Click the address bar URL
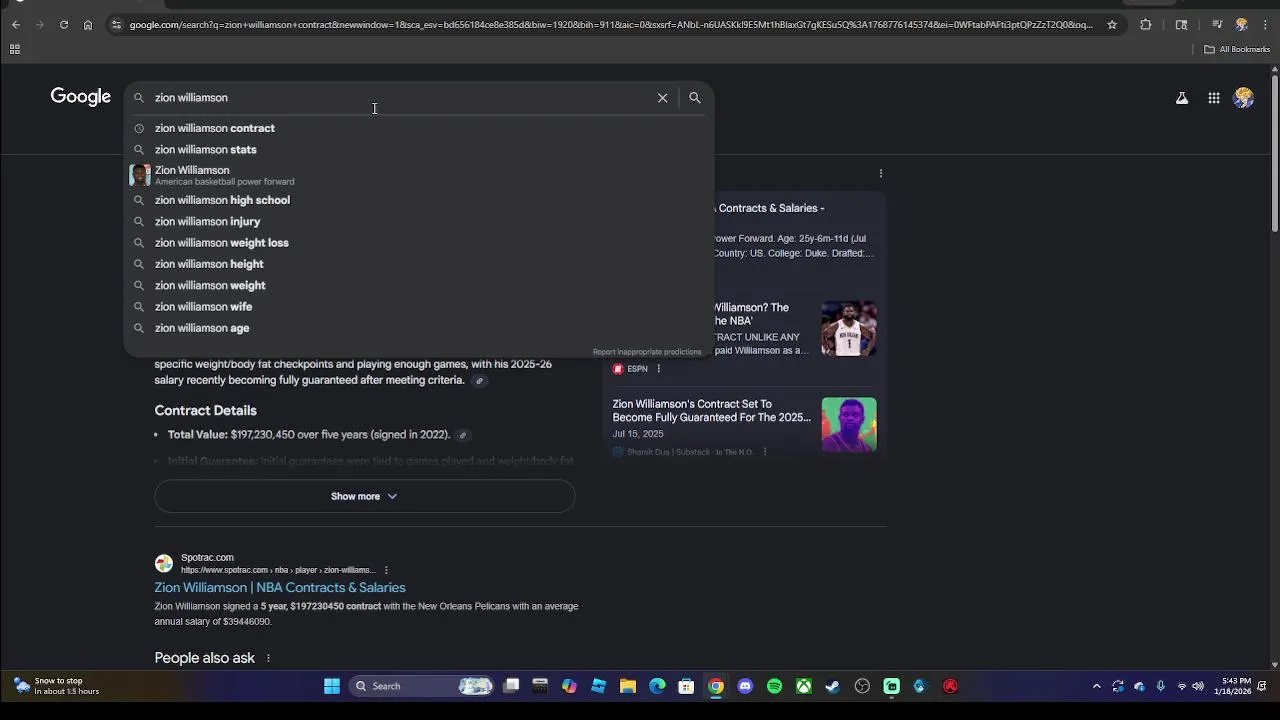The width and height of the screenshot is (1280, 720). pyautogui.click(x=610, y=25)
